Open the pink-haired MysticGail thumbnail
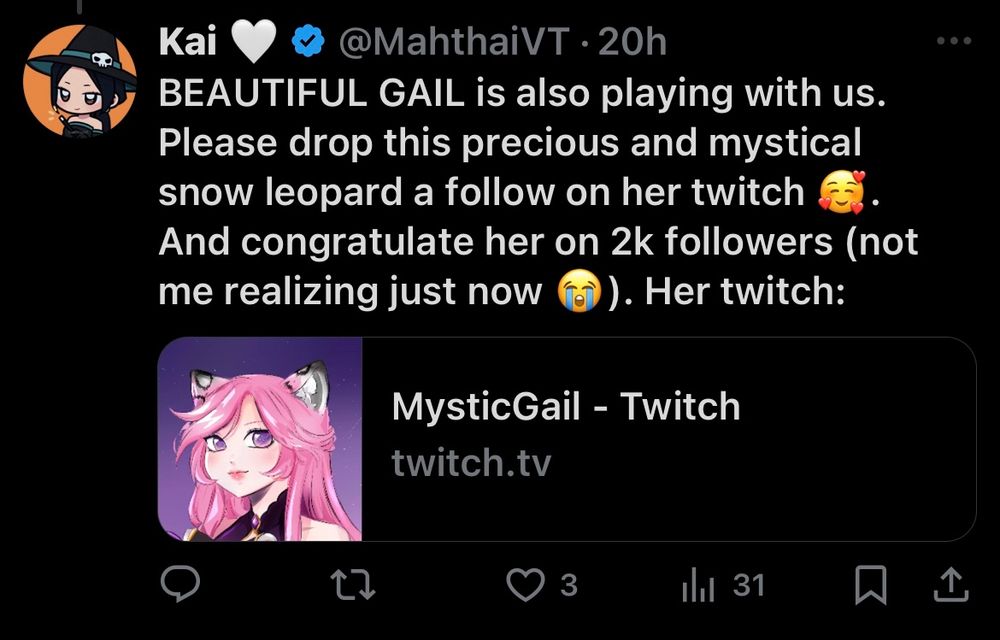Viewport: 1000px width, 640px height. click(x=260, y=439)
